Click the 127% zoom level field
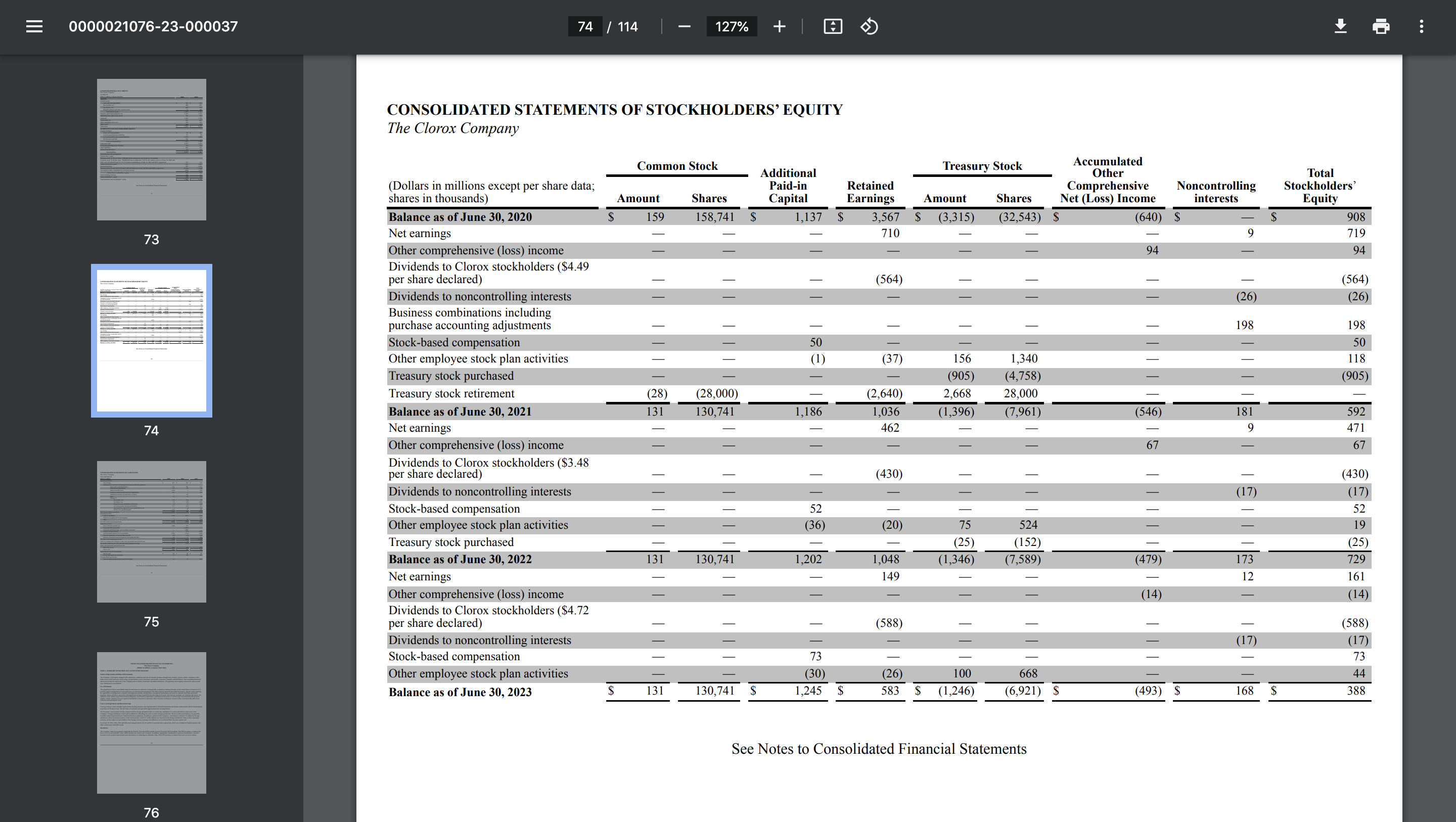Viewport: 1456px width, 822px height. coord(732,27)
